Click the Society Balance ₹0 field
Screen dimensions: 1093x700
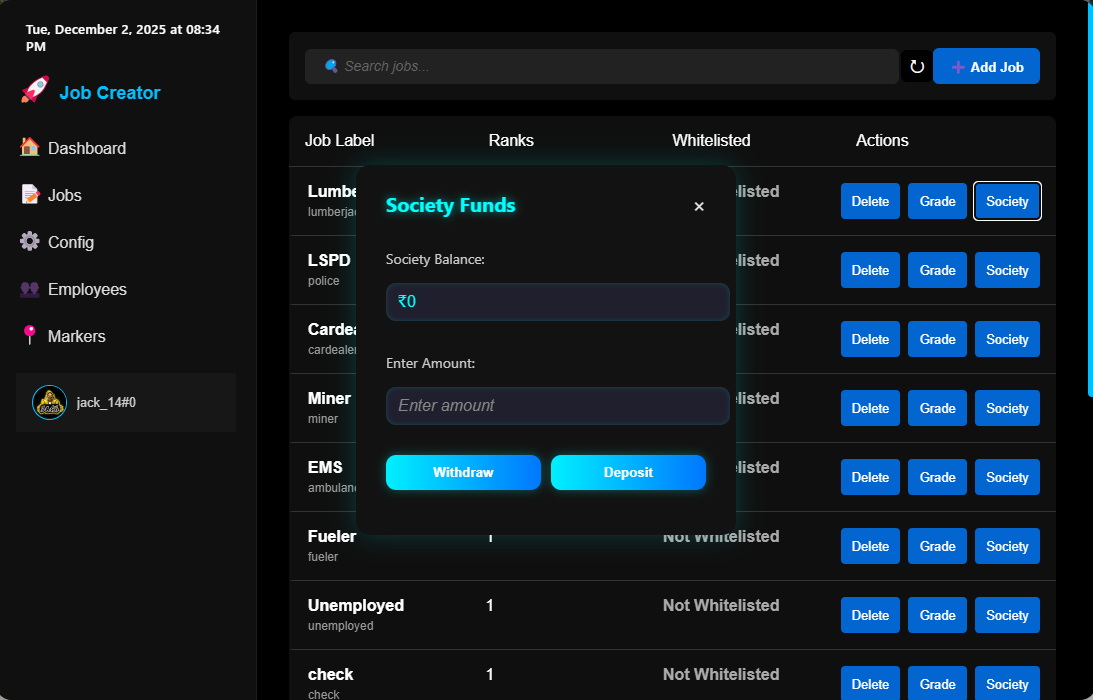[558, 302]
